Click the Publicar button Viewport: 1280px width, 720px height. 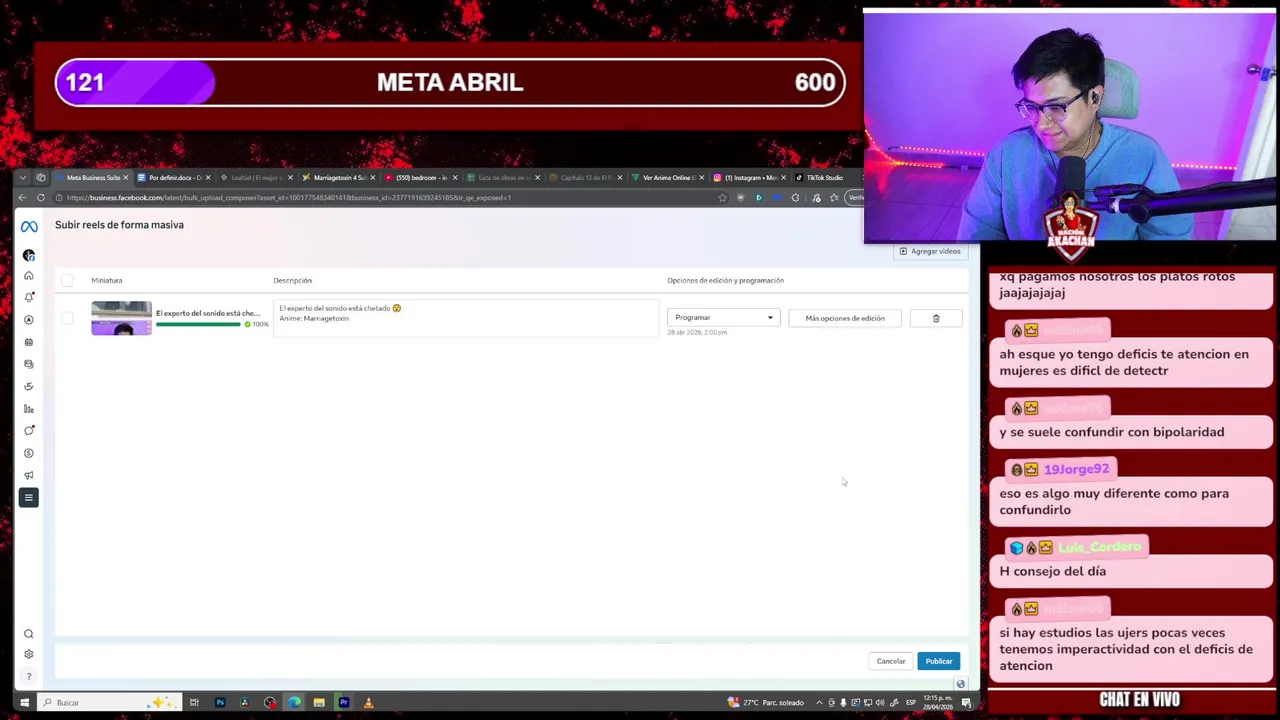[938, 661]
